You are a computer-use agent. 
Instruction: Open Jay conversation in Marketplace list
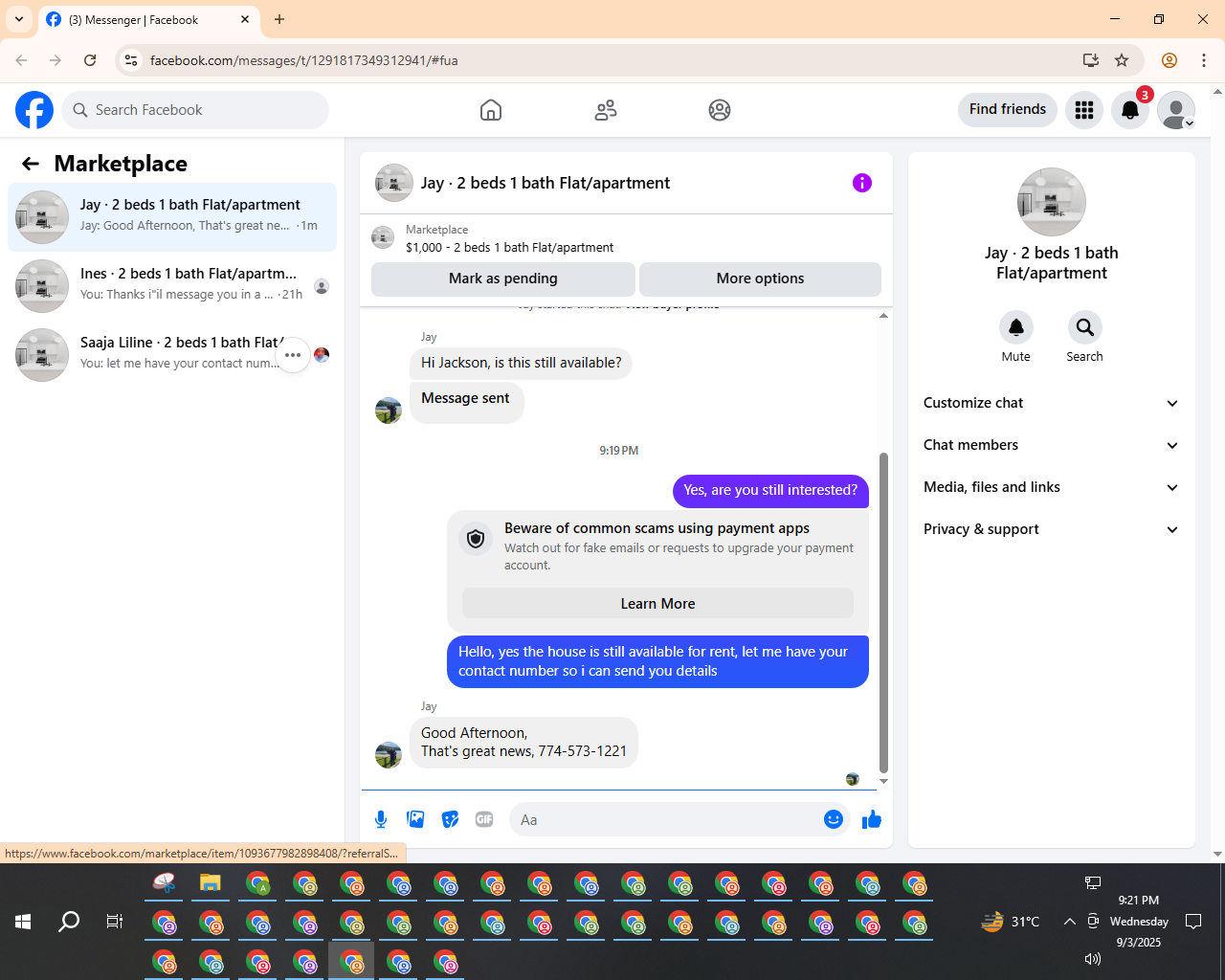[172, 217]
